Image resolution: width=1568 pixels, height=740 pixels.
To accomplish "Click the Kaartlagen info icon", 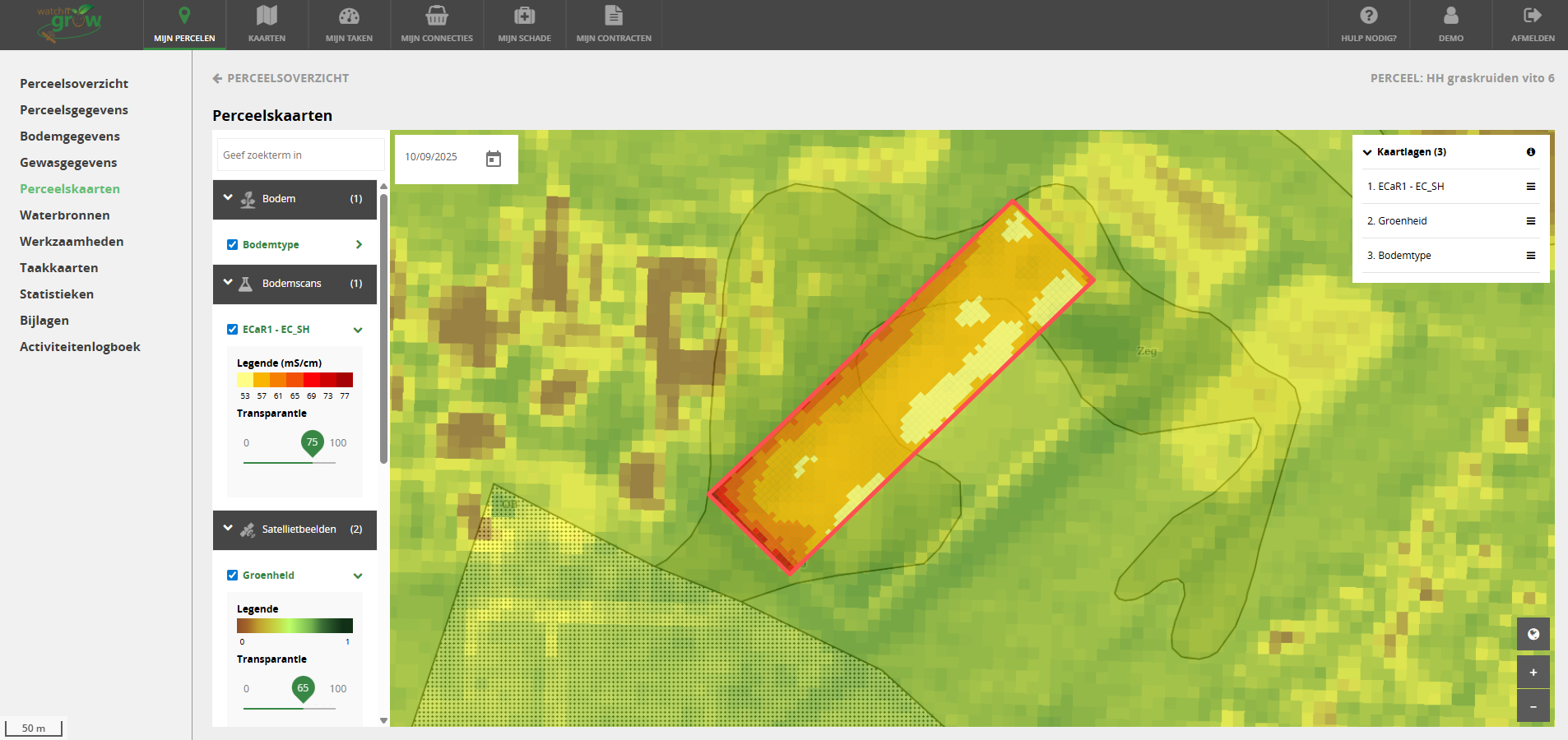I will 1530,152.
